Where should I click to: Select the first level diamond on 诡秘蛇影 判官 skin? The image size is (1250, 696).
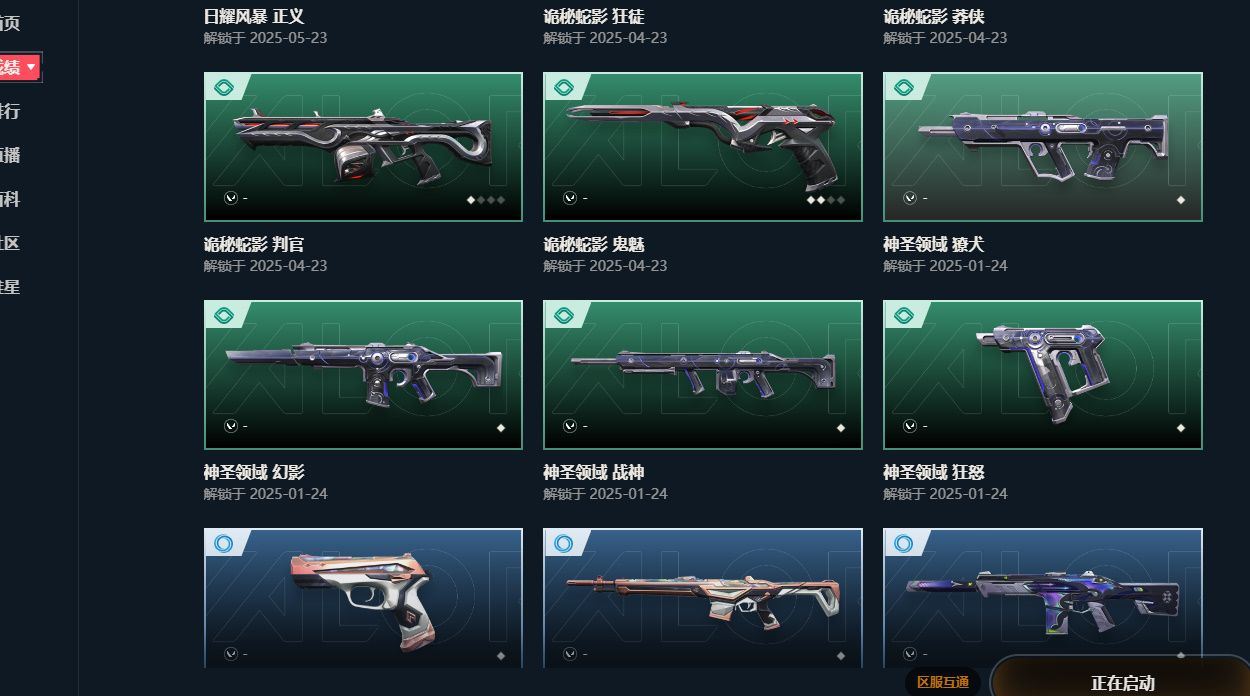tap(470, 200)
